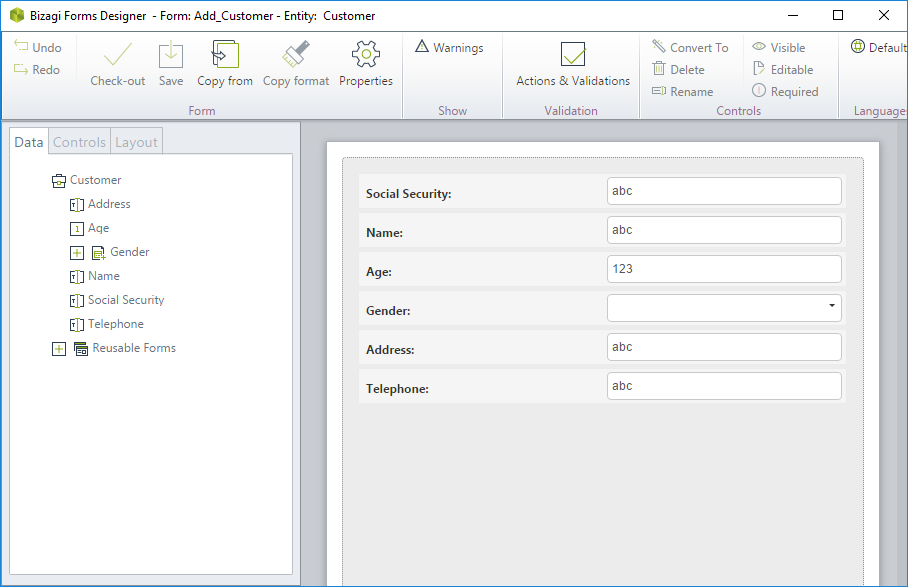
Task: Click the Reusable Forms icon
Action: point(81,348)
